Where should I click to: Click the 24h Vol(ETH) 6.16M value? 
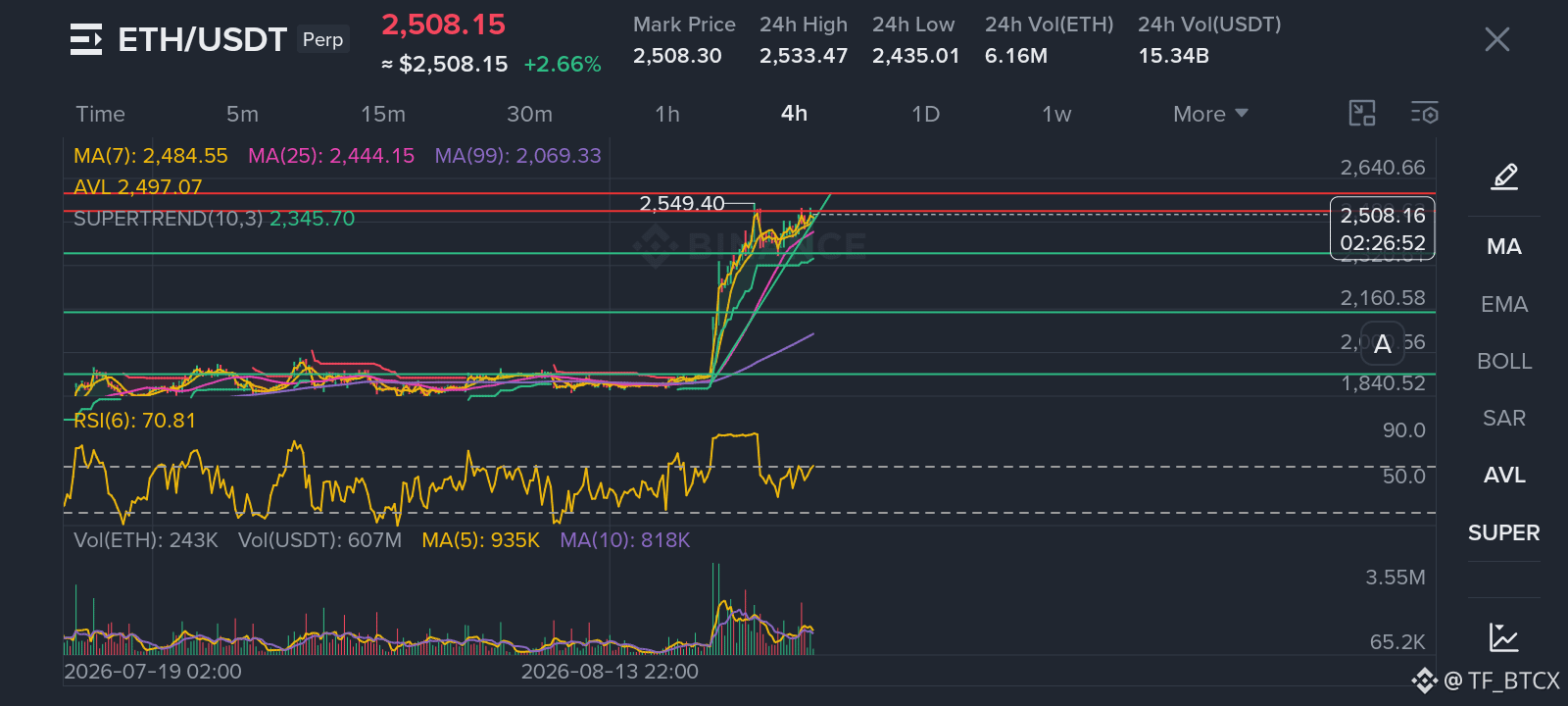[x=1016, y=56]
